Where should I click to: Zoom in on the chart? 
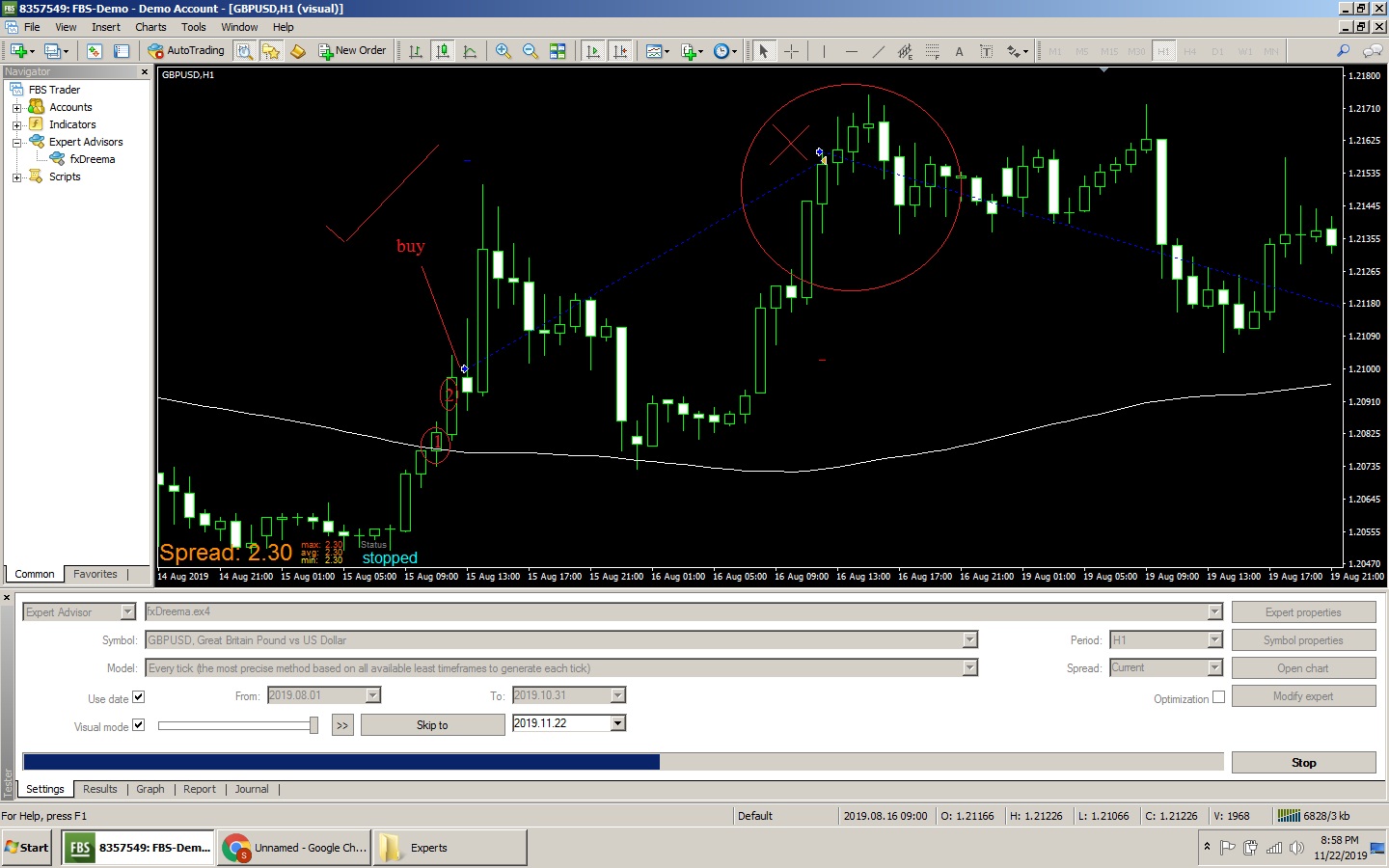(503, 51)
